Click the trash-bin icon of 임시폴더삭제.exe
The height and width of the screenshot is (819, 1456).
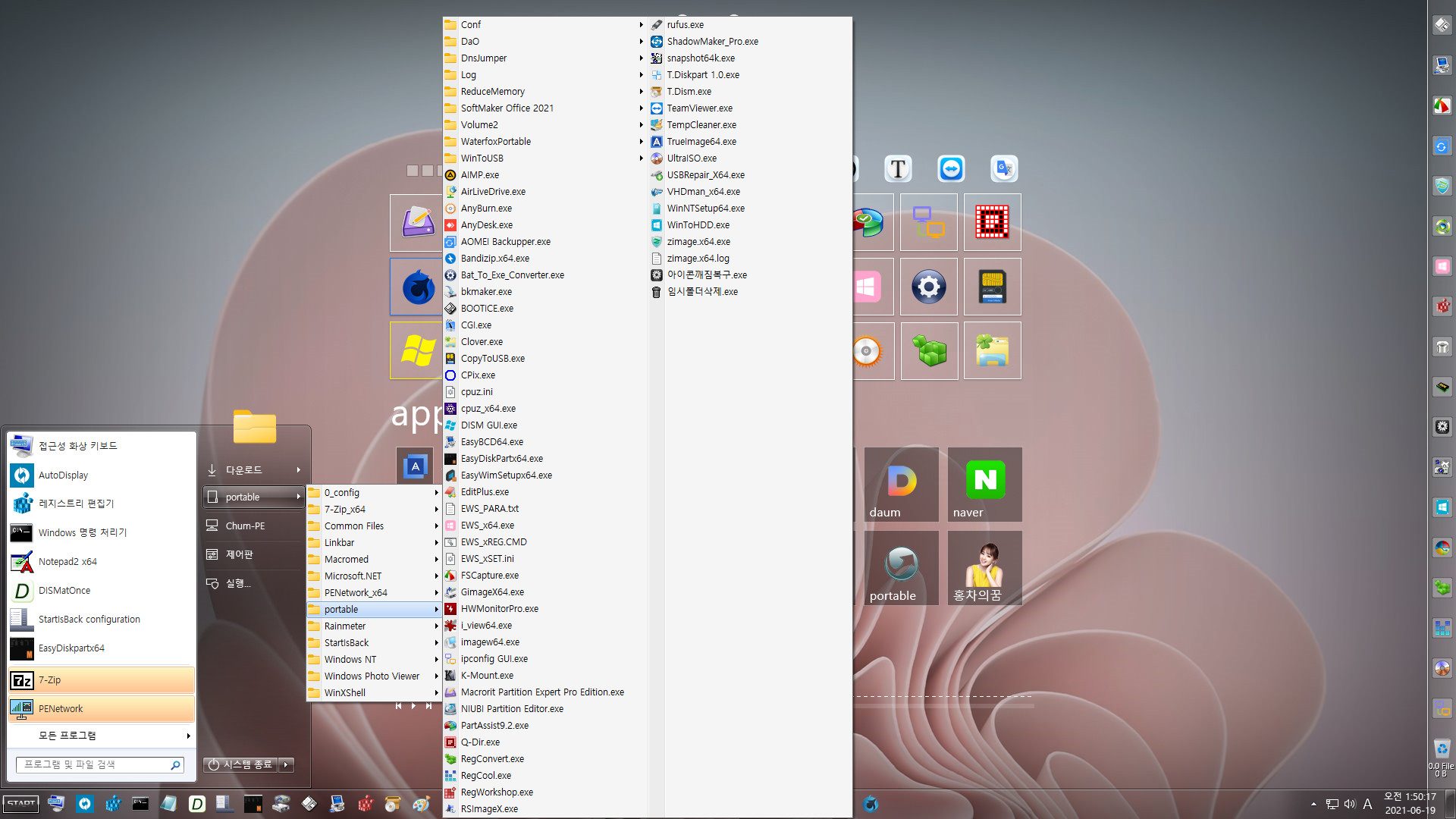(x=657, y=292)
